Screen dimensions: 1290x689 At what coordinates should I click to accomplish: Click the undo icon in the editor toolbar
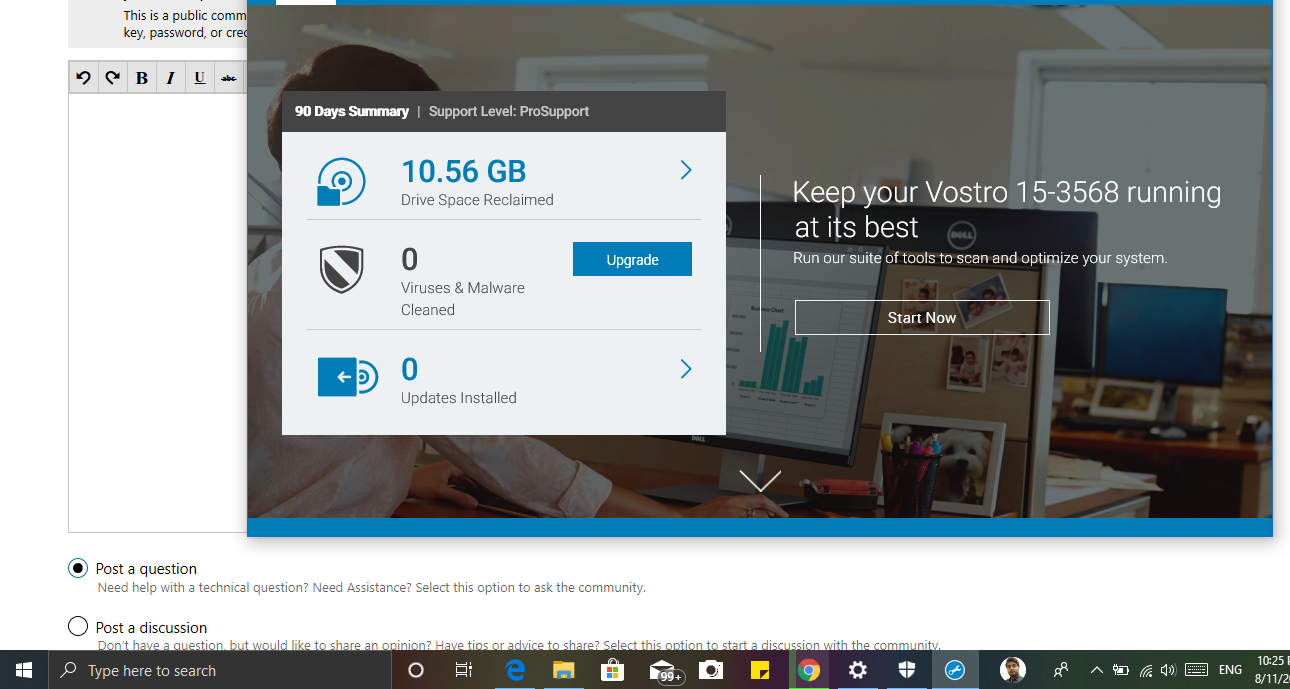click(x=84, y=78)
